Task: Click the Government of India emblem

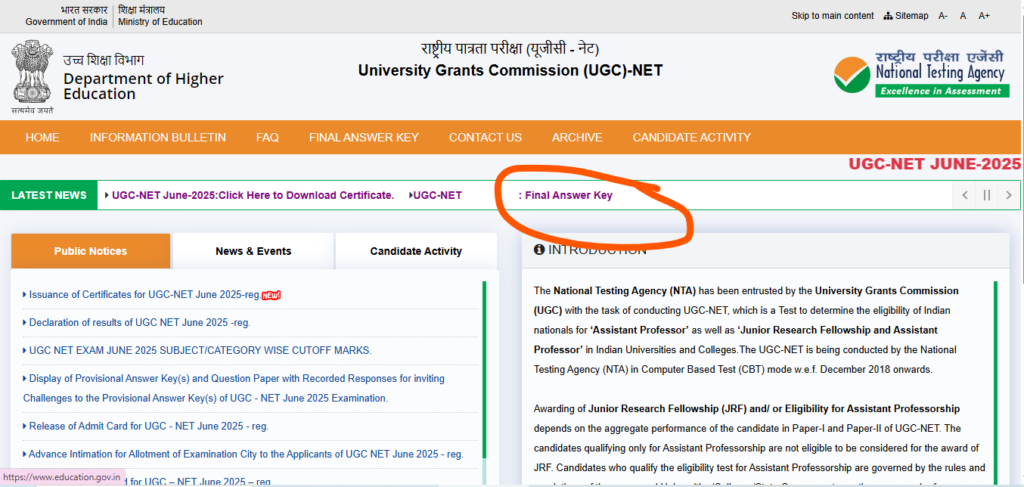Action: click(30, 72)
